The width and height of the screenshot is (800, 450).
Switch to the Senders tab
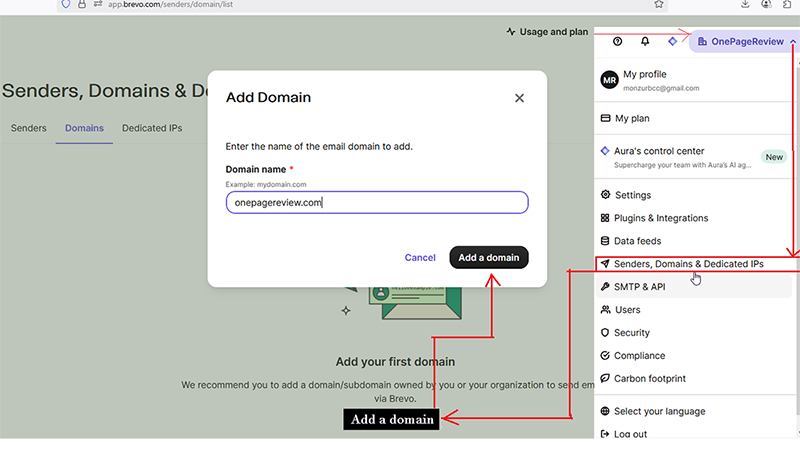point(28,128)
